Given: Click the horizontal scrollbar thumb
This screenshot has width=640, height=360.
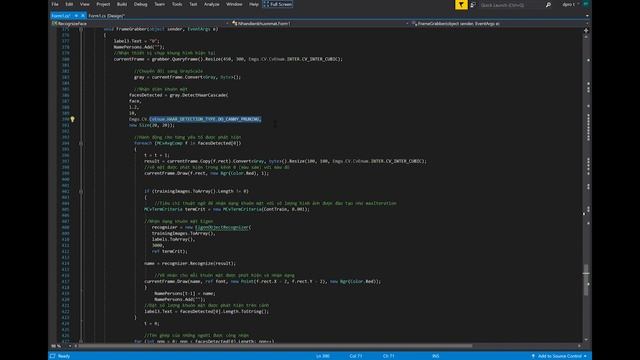Looking at the screenshot, I should pyautogui.click(x=276, y=346).
